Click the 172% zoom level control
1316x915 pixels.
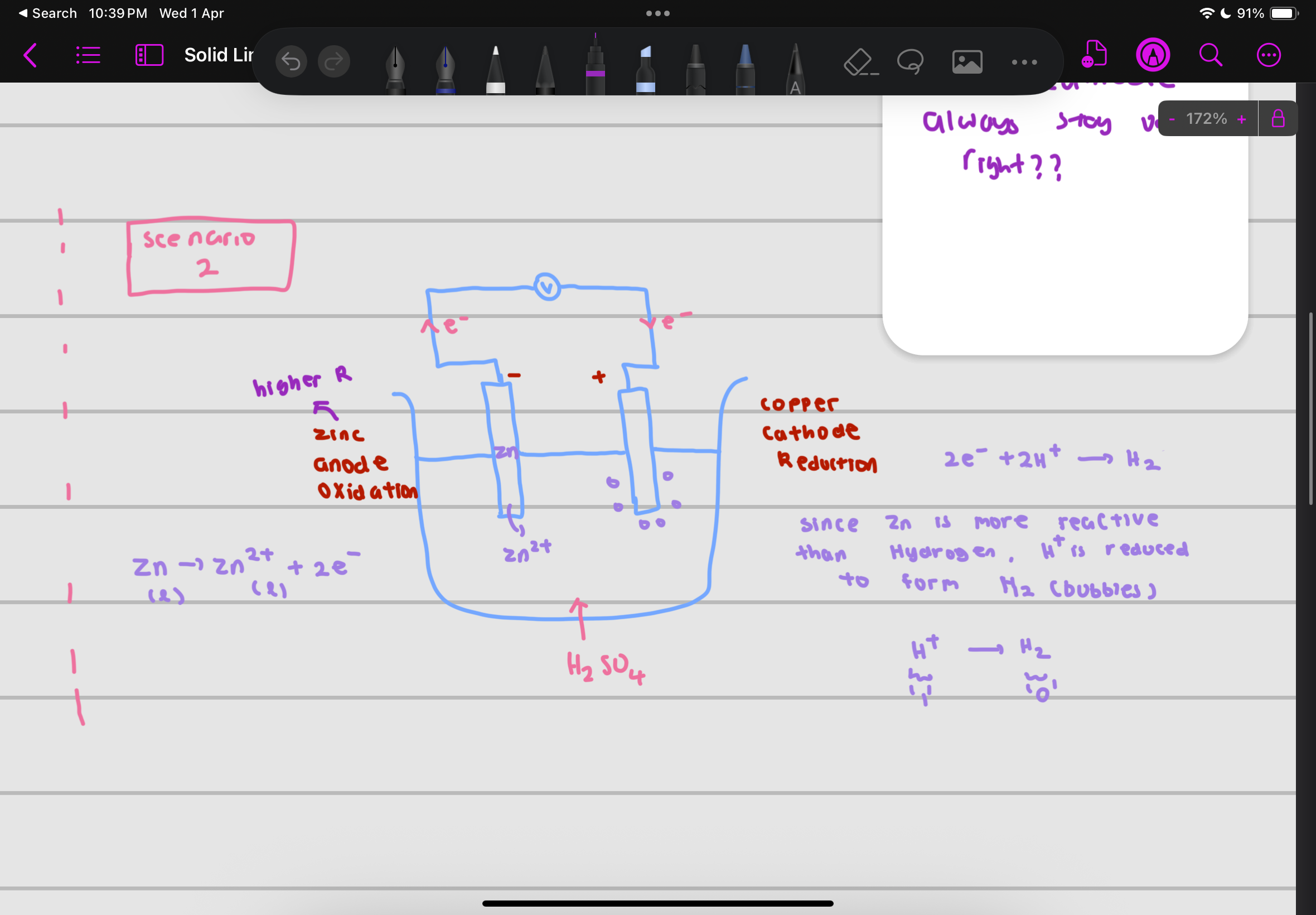click(1206, 119)
